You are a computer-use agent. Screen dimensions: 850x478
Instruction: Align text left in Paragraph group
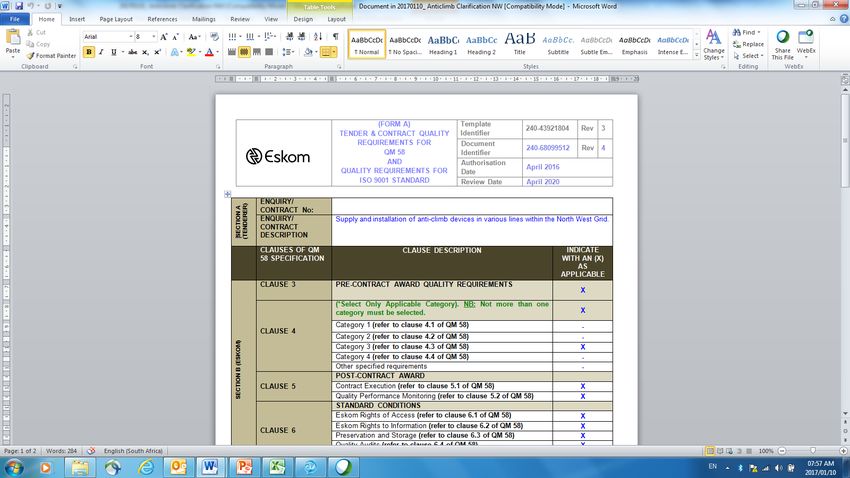coord(232,52)
